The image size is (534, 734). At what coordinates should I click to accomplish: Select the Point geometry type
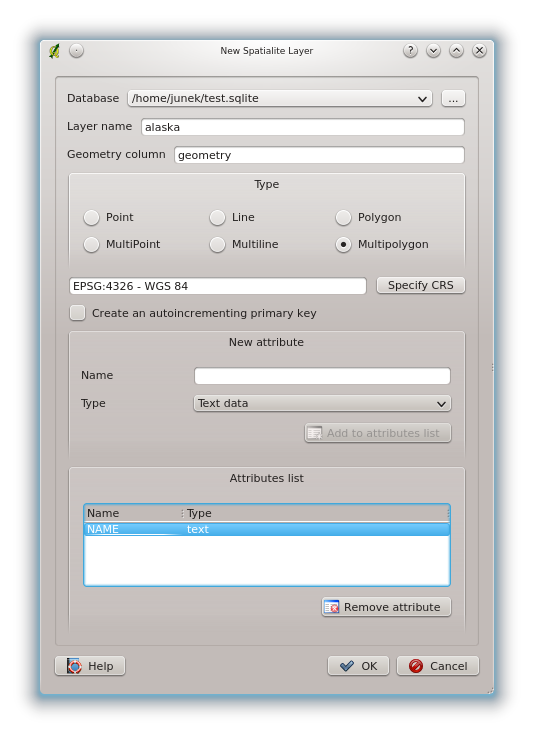click(91, 217)
